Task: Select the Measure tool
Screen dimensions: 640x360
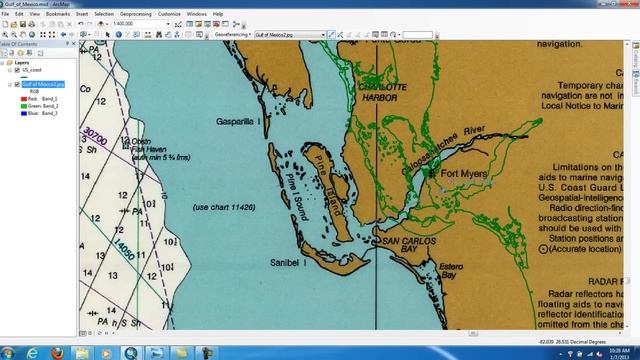Action: click(x=147, y=35)
